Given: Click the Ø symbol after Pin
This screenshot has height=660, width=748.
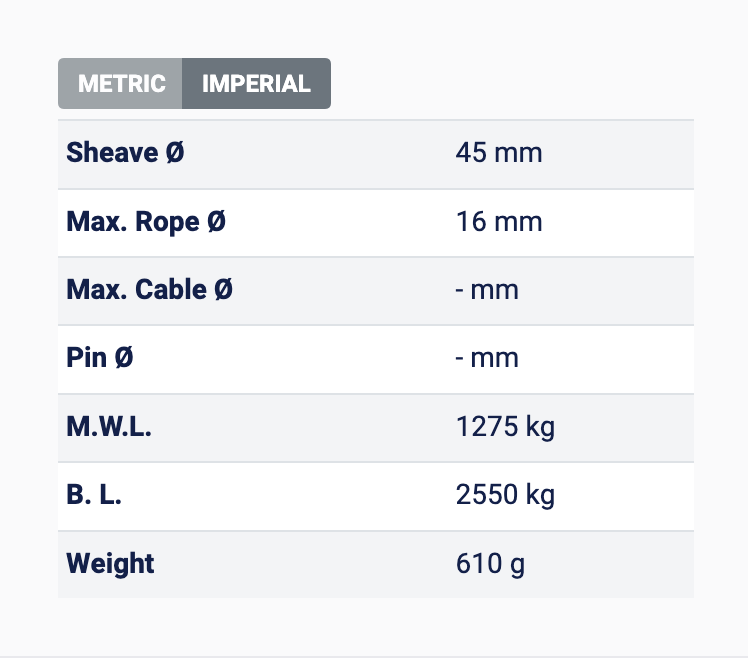Looking at the screenshot, I should click(123, 357).
